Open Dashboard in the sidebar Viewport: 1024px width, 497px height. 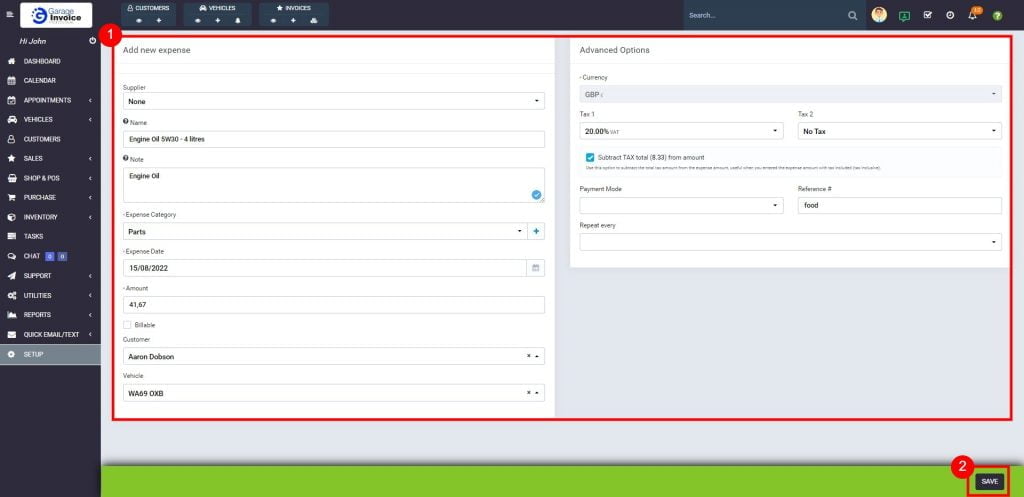click(x=42, y=61)
